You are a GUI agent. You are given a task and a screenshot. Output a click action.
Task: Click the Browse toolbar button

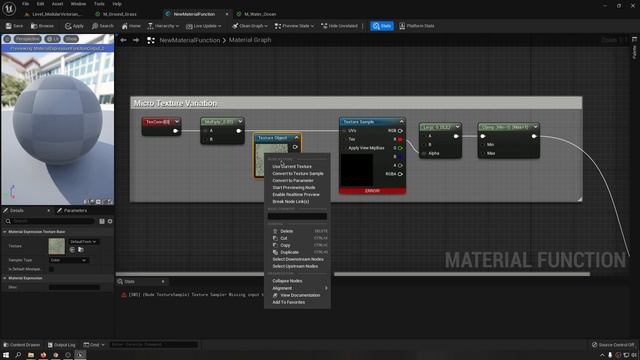[x=42, y=26]
